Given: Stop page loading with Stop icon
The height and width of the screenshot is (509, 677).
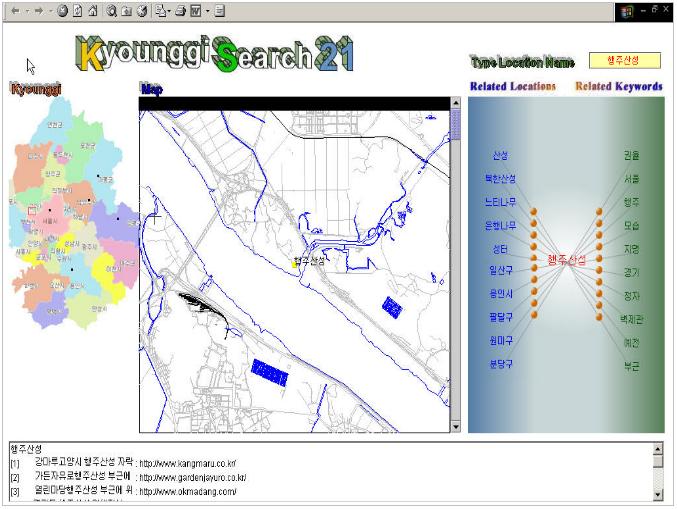Looking at the screenshot, I should 63,11.
